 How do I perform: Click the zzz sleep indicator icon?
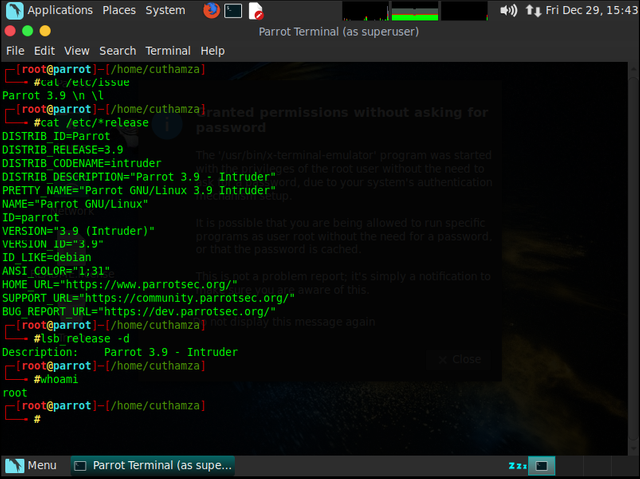pyautogui.click(x=517, y=466)
